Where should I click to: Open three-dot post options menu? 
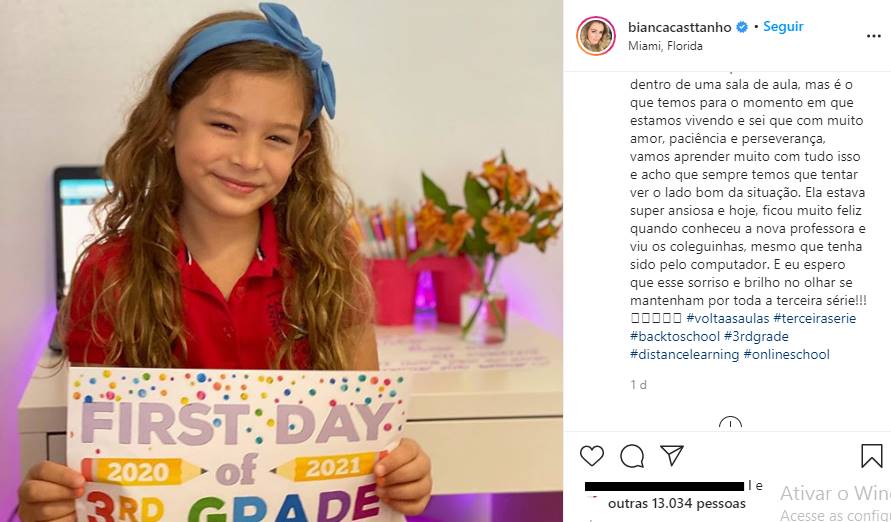point(873,36)
